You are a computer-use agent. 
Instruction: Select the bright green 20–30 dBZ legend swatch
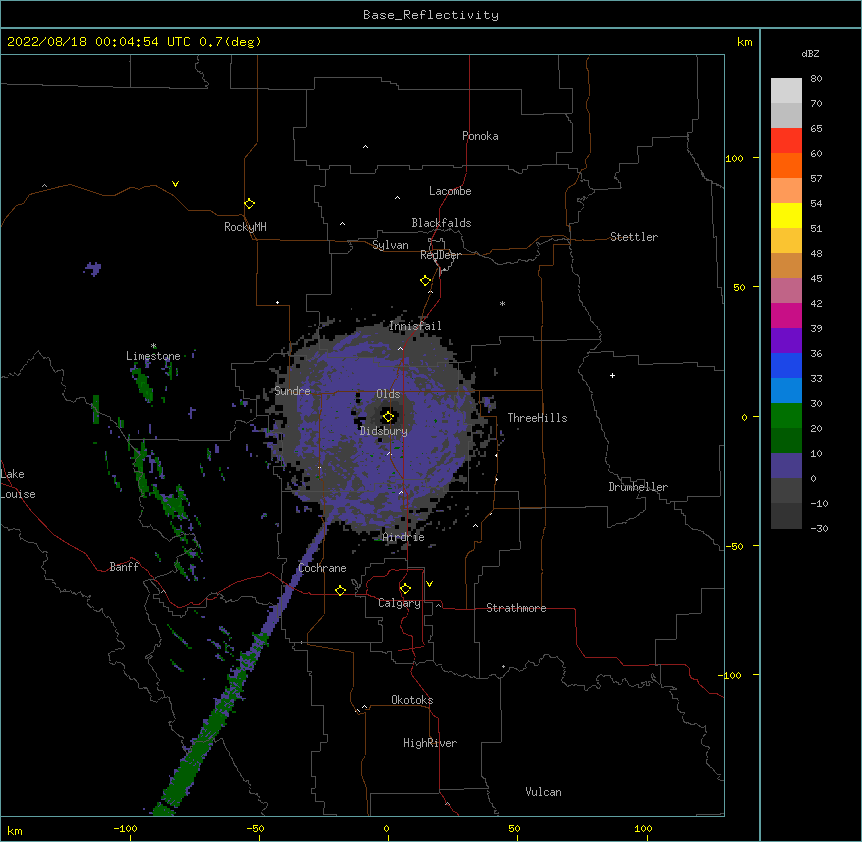point(786,416)
